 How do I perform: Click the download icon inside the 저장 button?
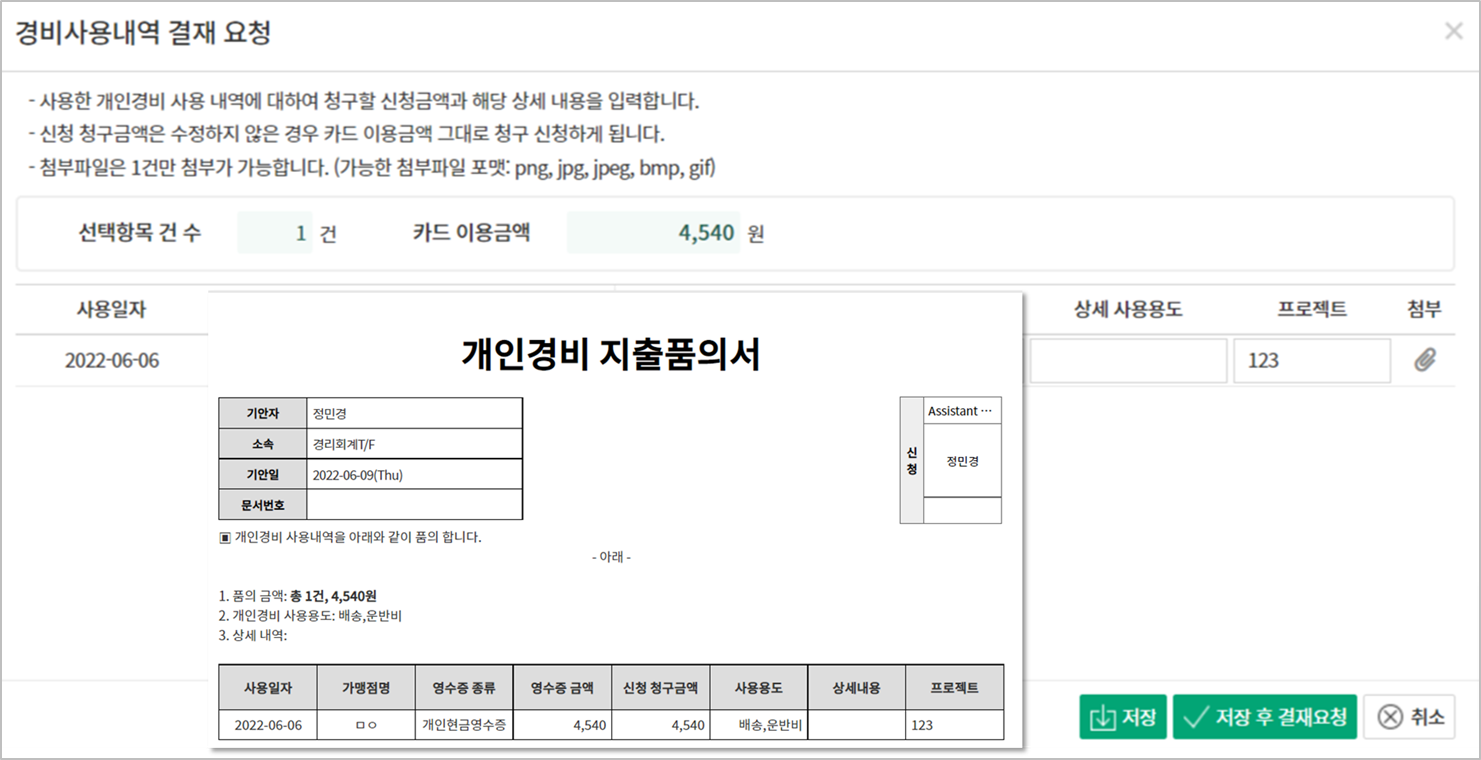[x=1103, y=717]
